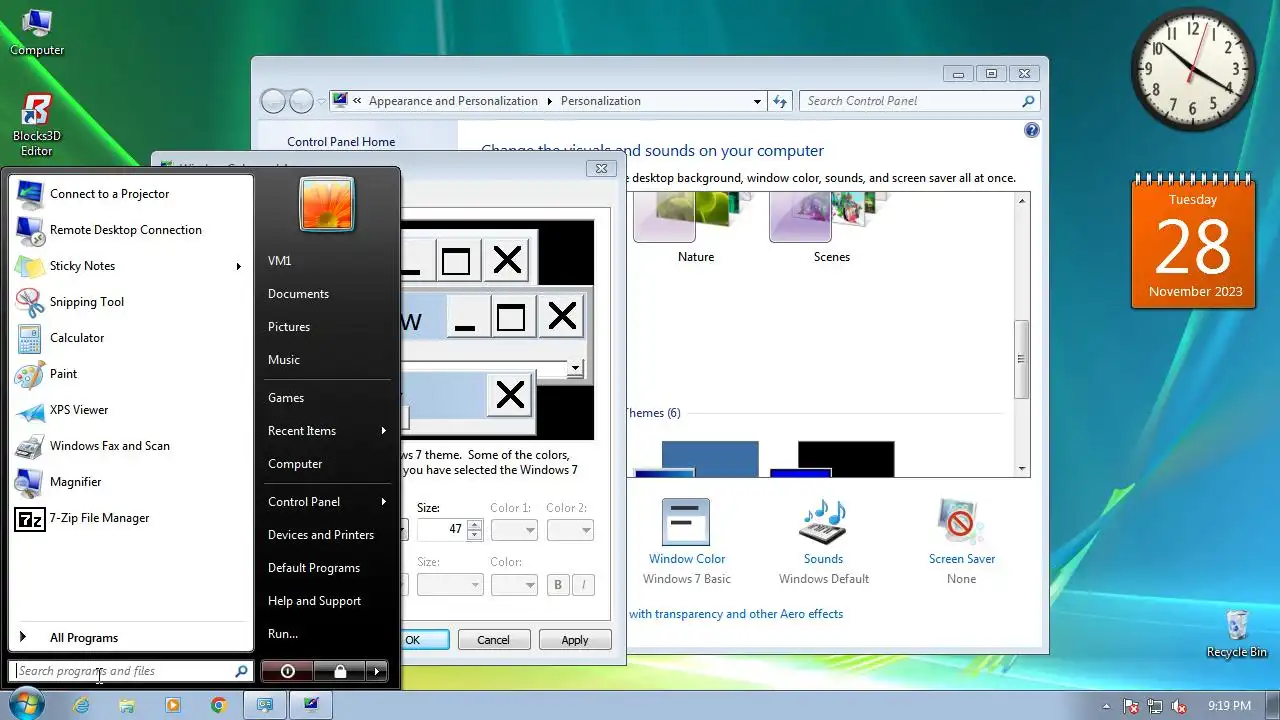Open the Computer desktop icon
Screen dimensions: 1280x720
tap(37, 30)
